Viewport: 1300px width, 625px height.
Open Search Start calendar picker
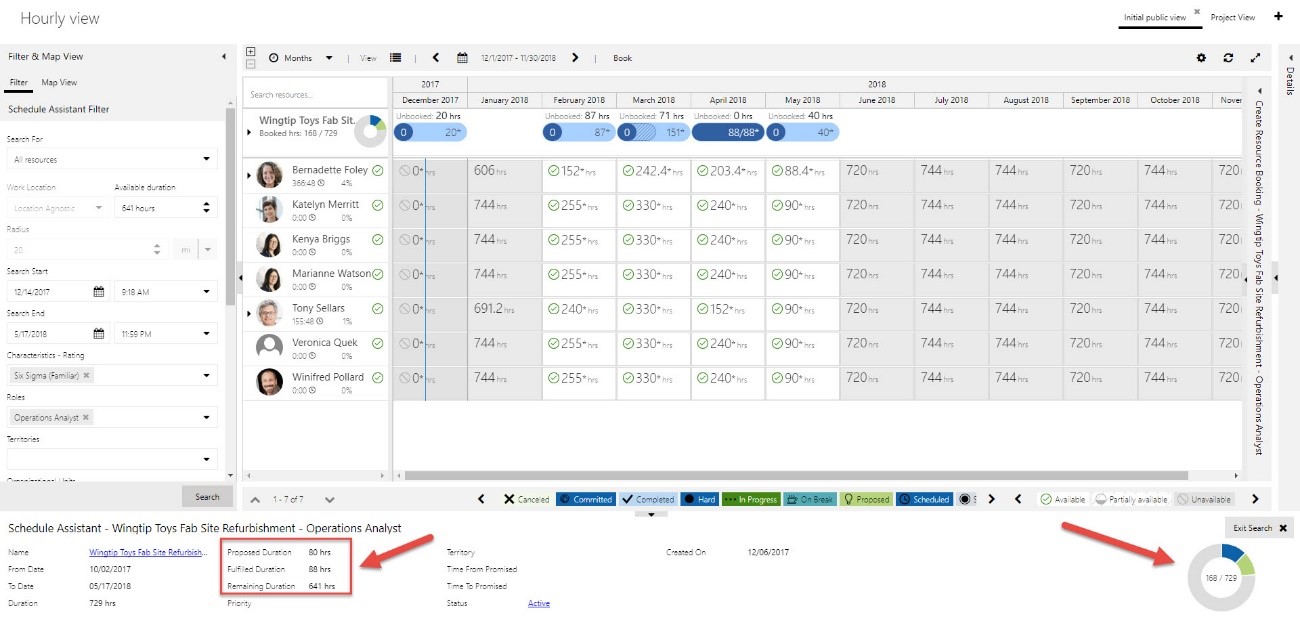click(x=98, y=292)
